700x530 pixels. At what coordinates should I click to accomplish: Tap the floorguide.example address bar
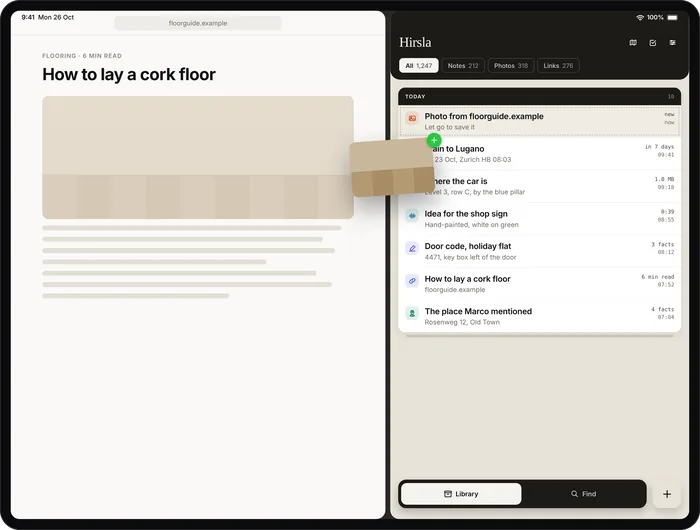(x=198, y=23)
